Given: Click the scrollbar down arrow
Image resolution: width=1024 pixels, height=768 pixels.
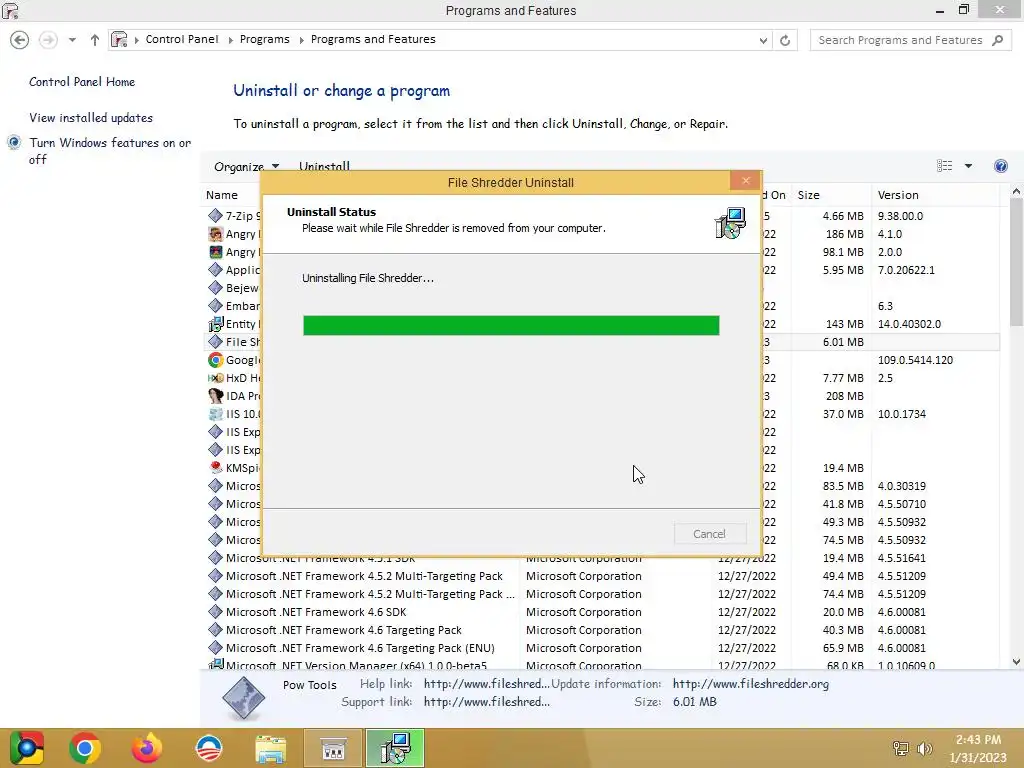Looking at the screenshot, I should click(1016, 661).
